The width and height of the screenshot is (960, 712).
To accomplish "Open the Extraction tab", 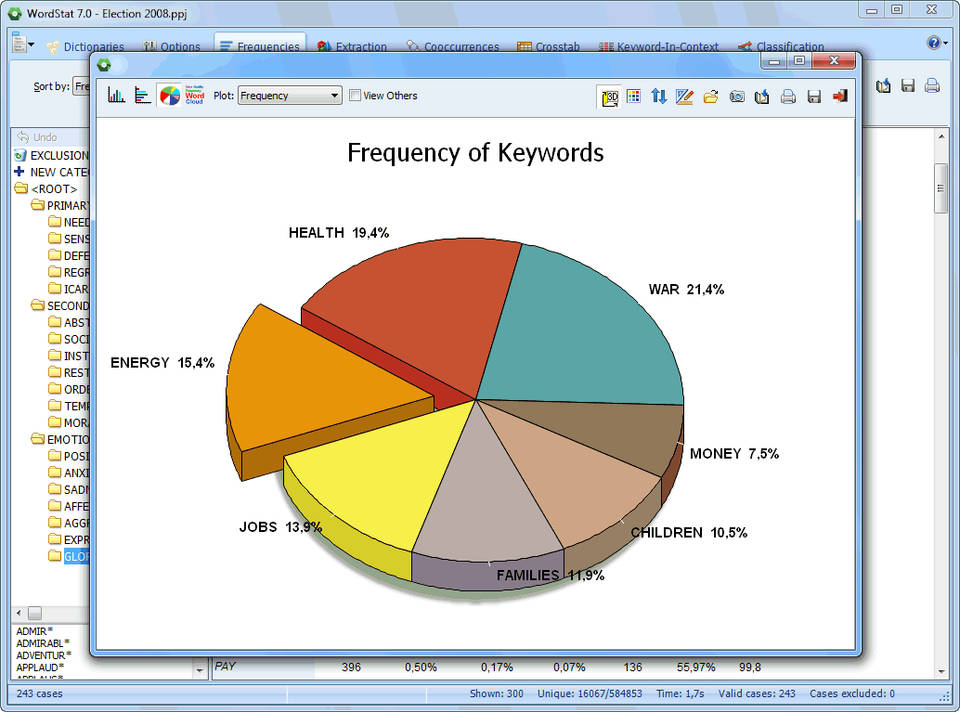I will 353,47.
